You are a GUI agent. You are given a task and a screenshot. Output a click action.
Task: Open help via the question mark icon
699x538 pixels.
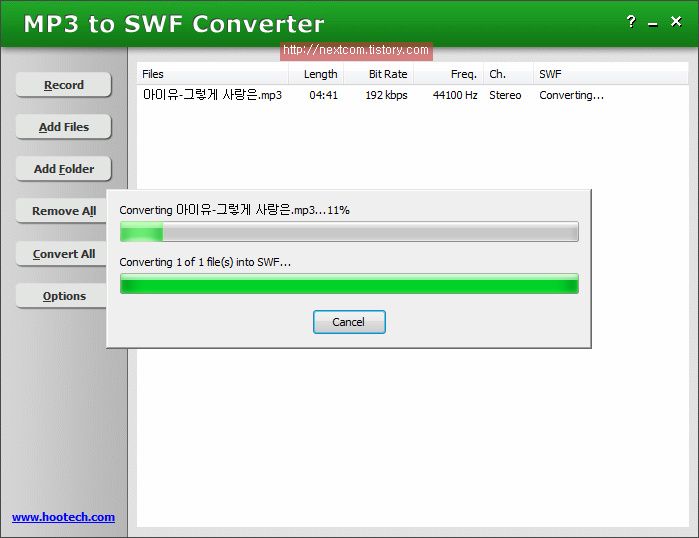click(631, 21)
